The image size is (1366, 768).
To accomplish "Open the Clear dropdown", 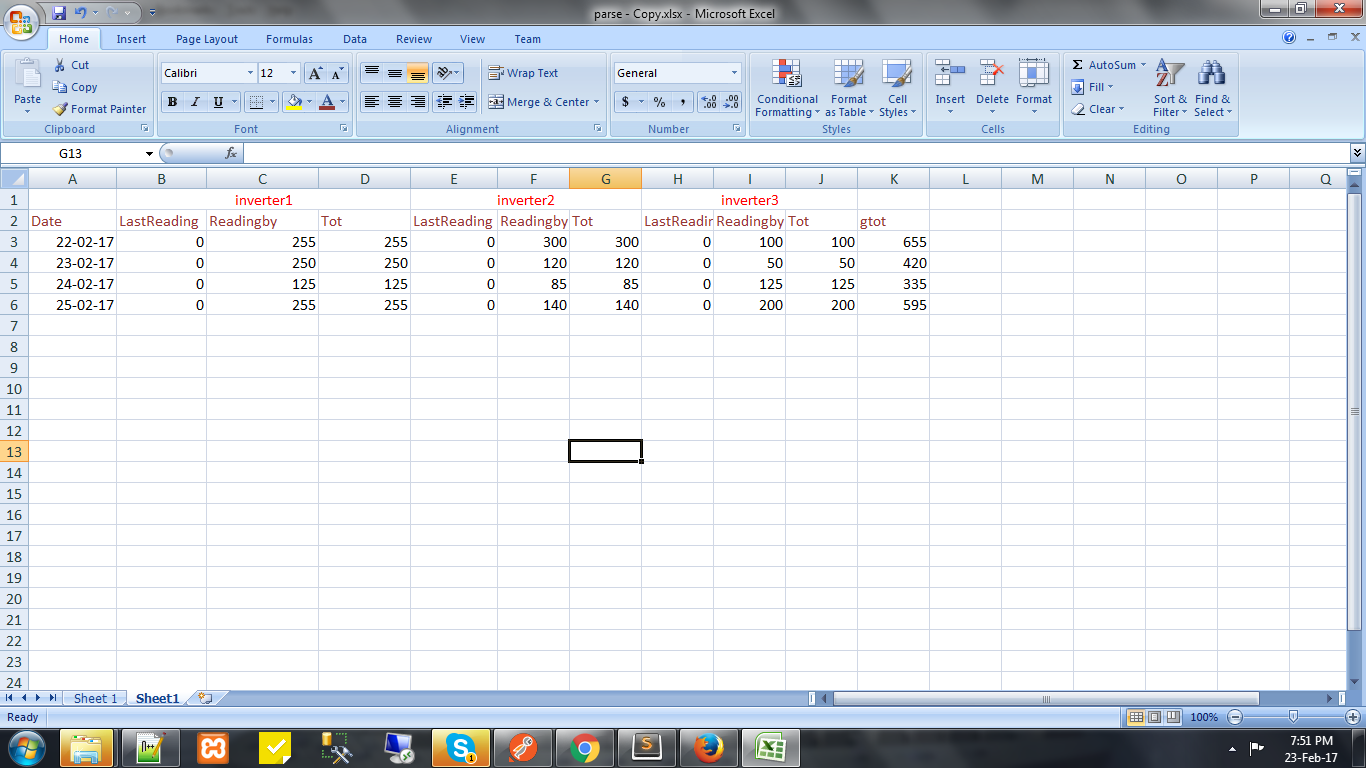I will click(1097, 109).
